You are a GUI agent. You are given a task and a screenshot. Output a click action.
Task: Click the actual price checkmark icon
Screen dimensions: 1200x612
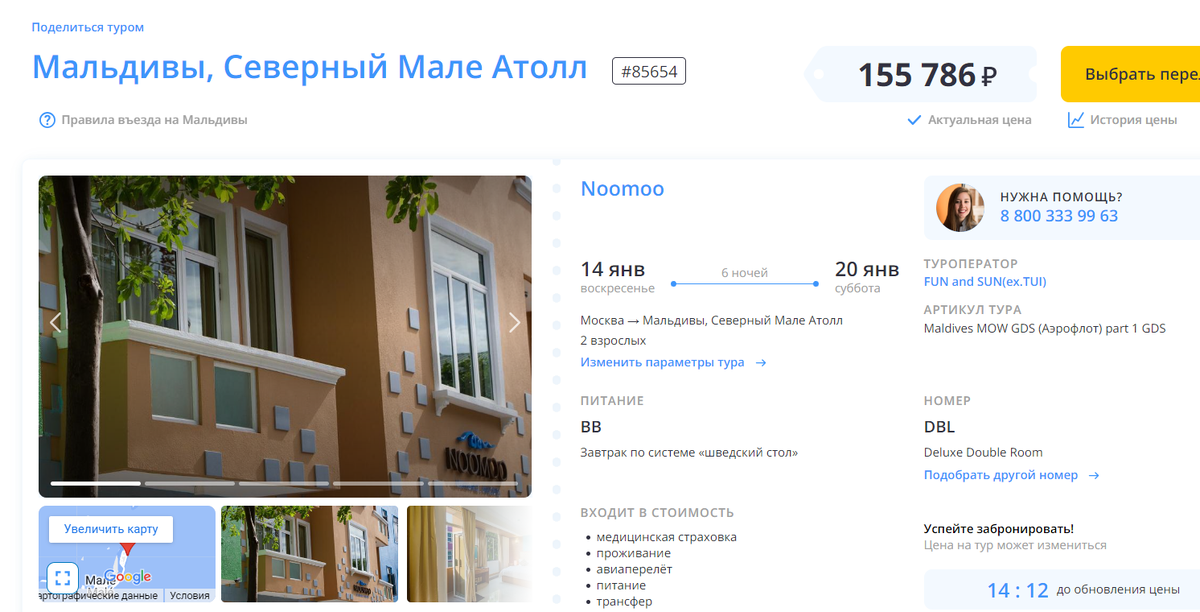pos(913,120)
